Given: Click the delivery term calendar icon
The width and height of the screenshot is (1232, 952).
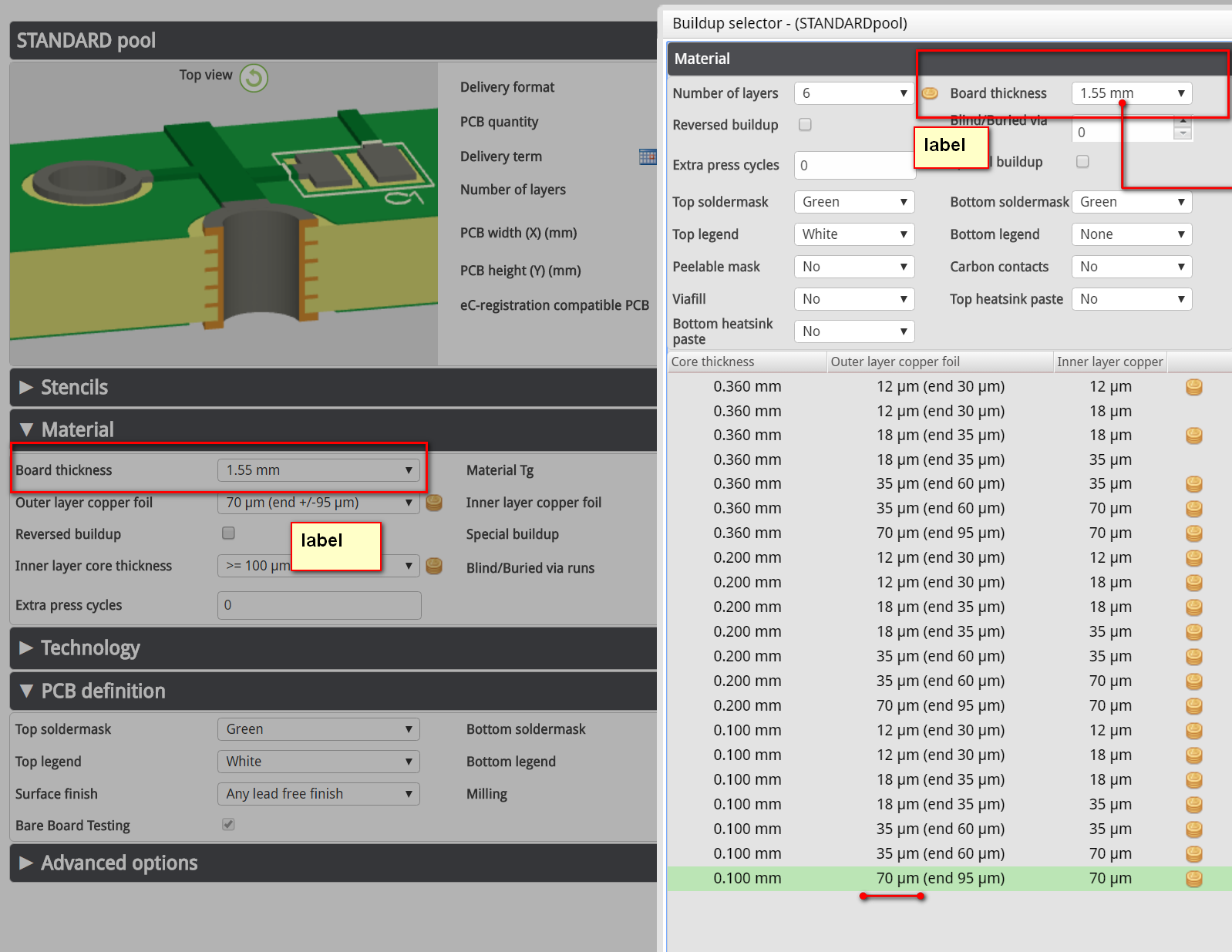Looking at the screenshot, I should (648, 157).
